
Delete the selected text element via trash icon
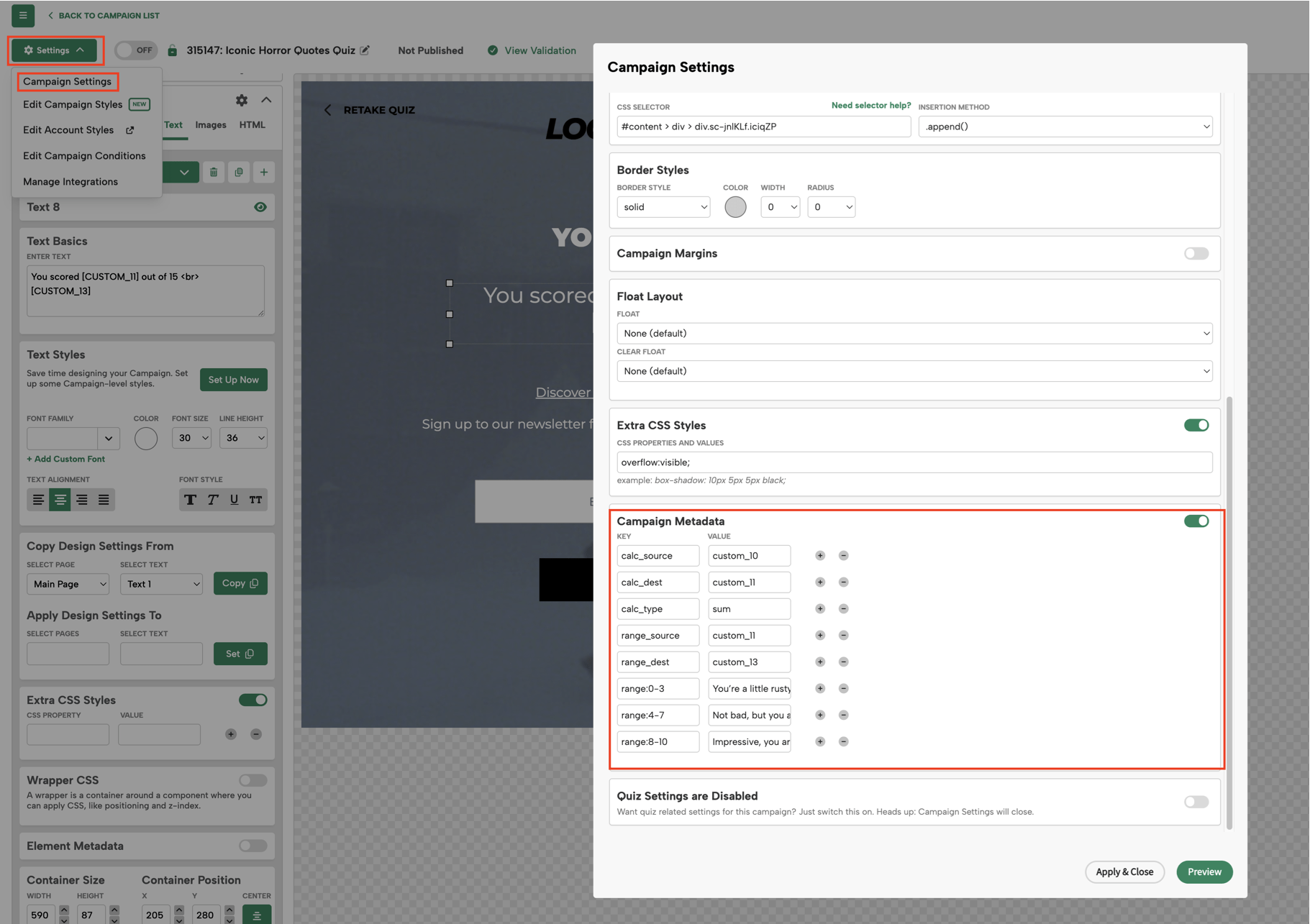[x=214, y=172]
